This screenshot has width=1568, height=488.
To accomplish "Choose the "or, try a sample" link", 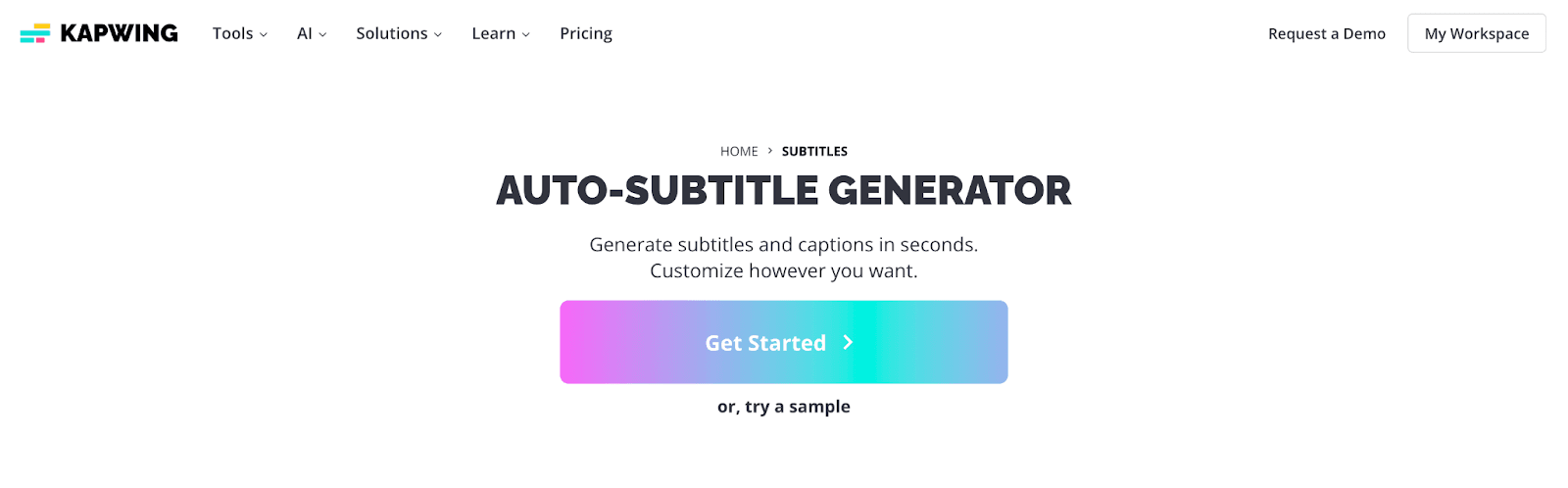I will [x=784, y=407].
